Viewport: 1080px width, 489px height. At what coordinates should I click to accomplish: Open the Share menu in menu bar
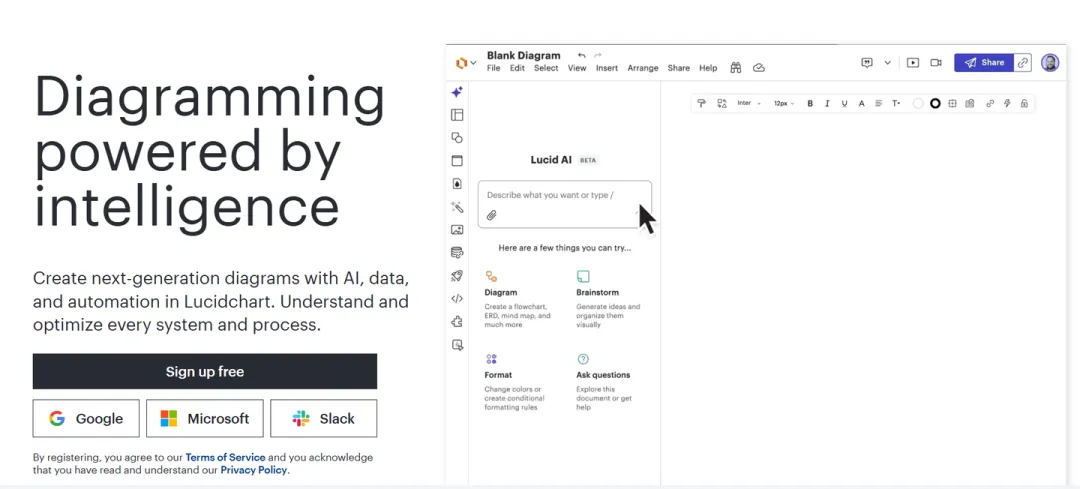tap(678, 68)
